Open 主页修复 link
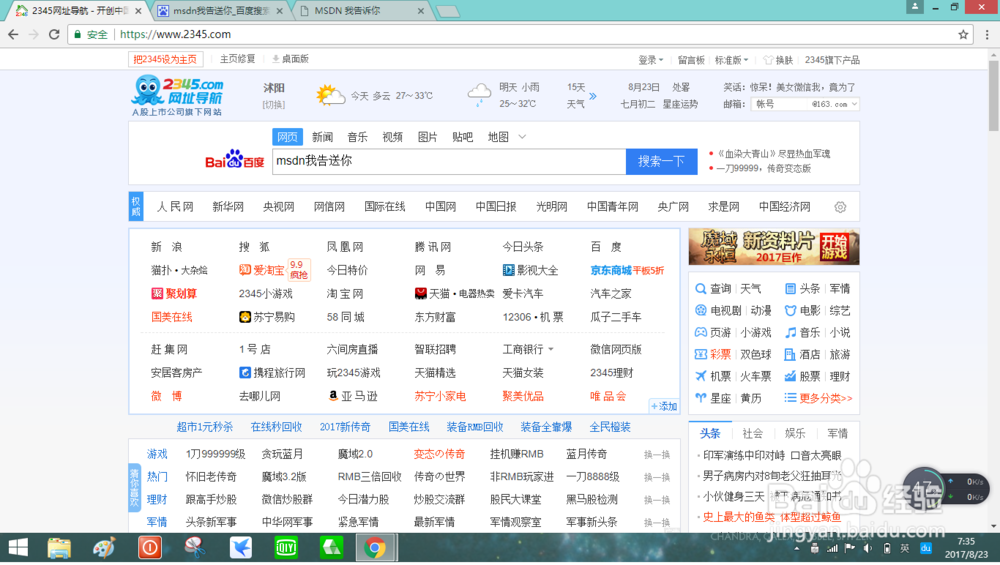 coord(237,59)
